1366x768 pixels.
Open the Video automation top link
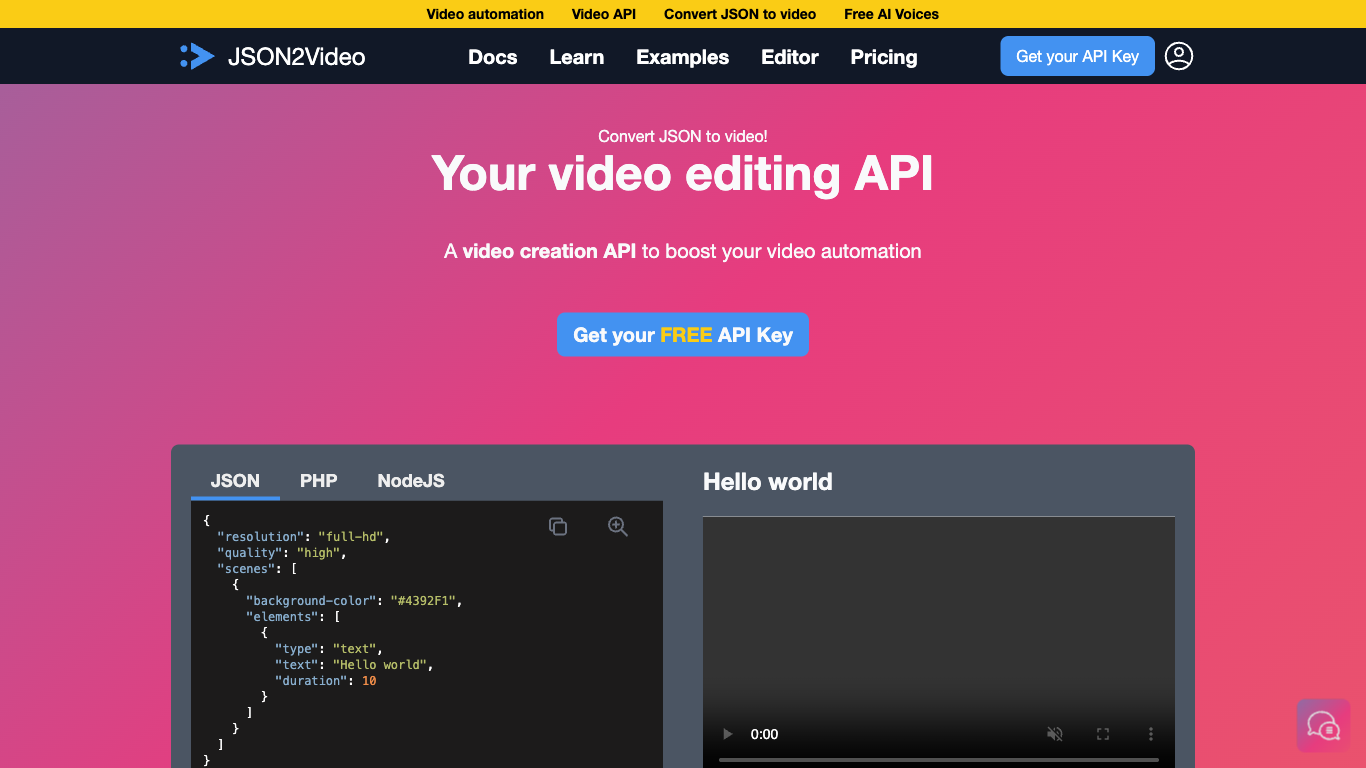coord(485,14)
